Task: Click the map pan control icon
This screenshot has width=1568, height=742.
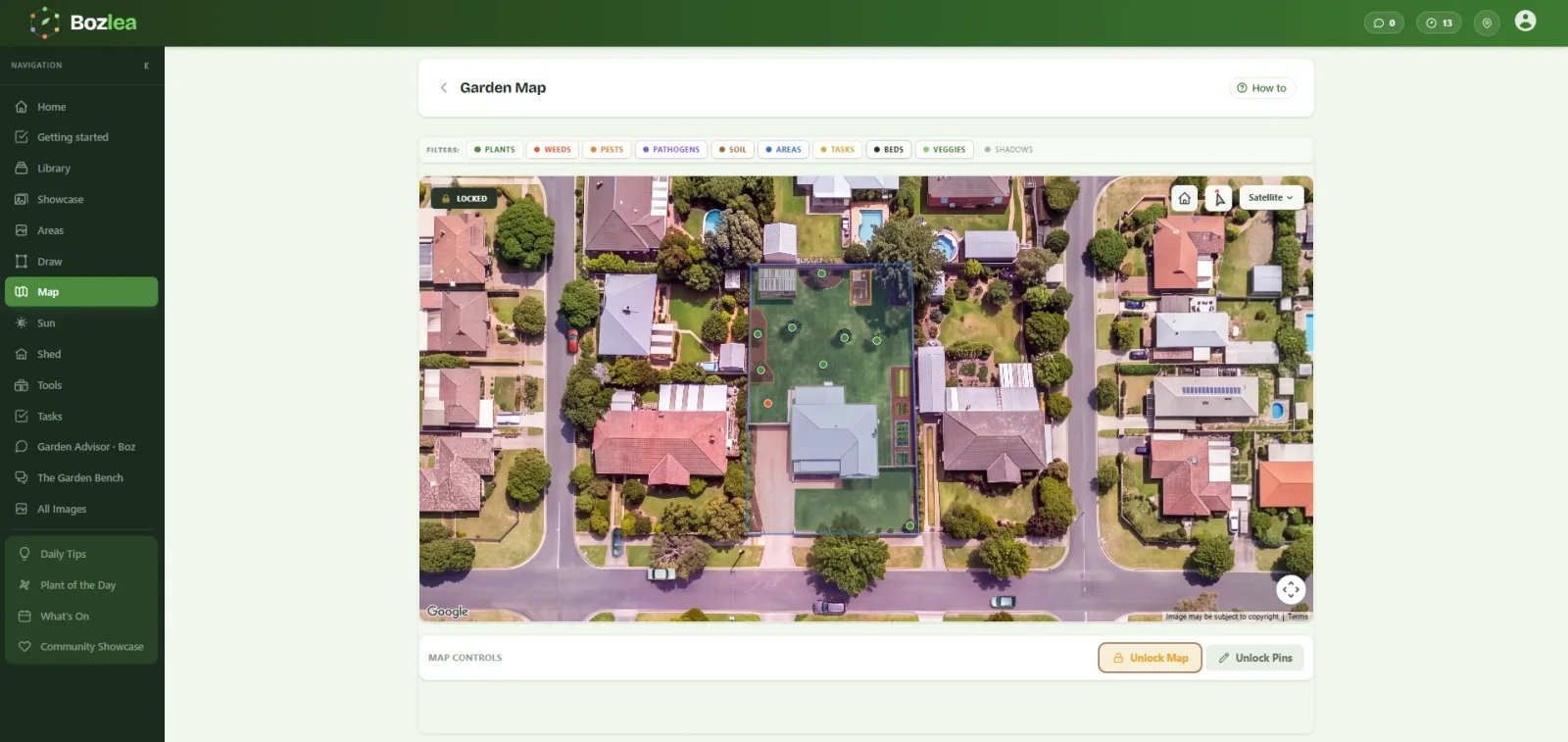Action: coord(1291,589)
